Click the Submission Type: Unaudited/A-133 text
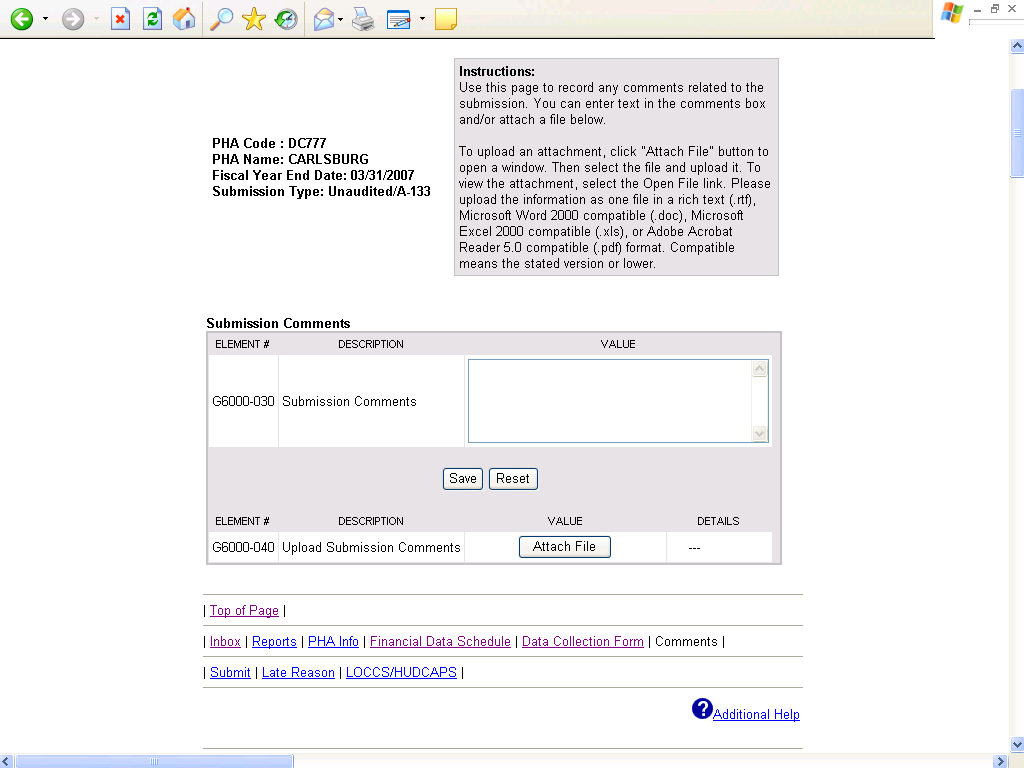 point(321,191)
